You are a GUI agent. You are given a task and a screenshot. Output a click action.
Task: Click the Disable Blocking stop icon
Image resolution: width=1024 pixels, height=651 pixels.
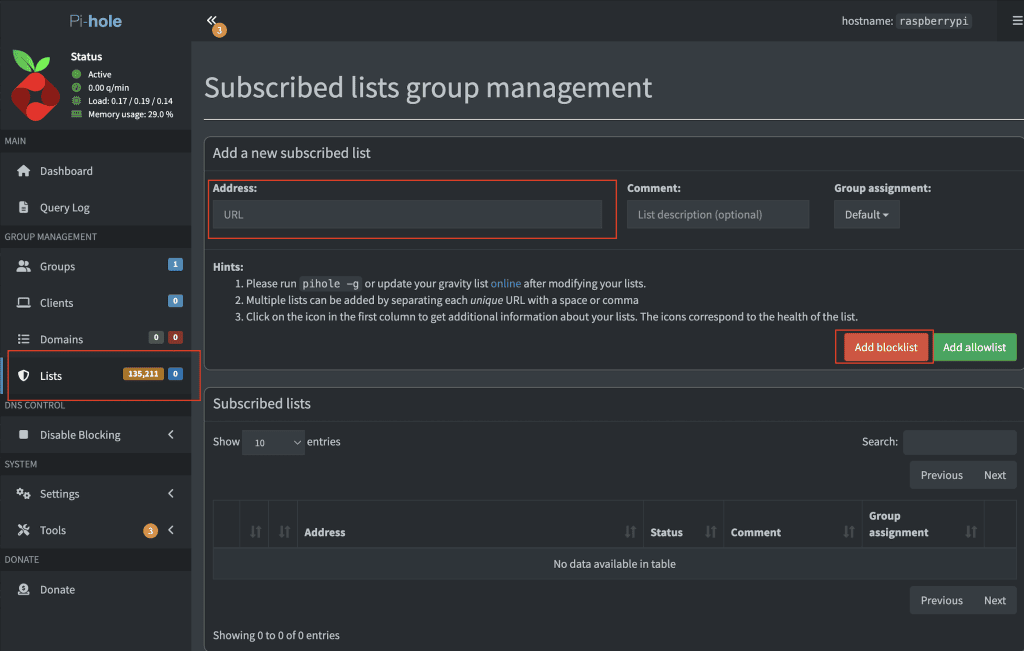(x=24, y=435)
